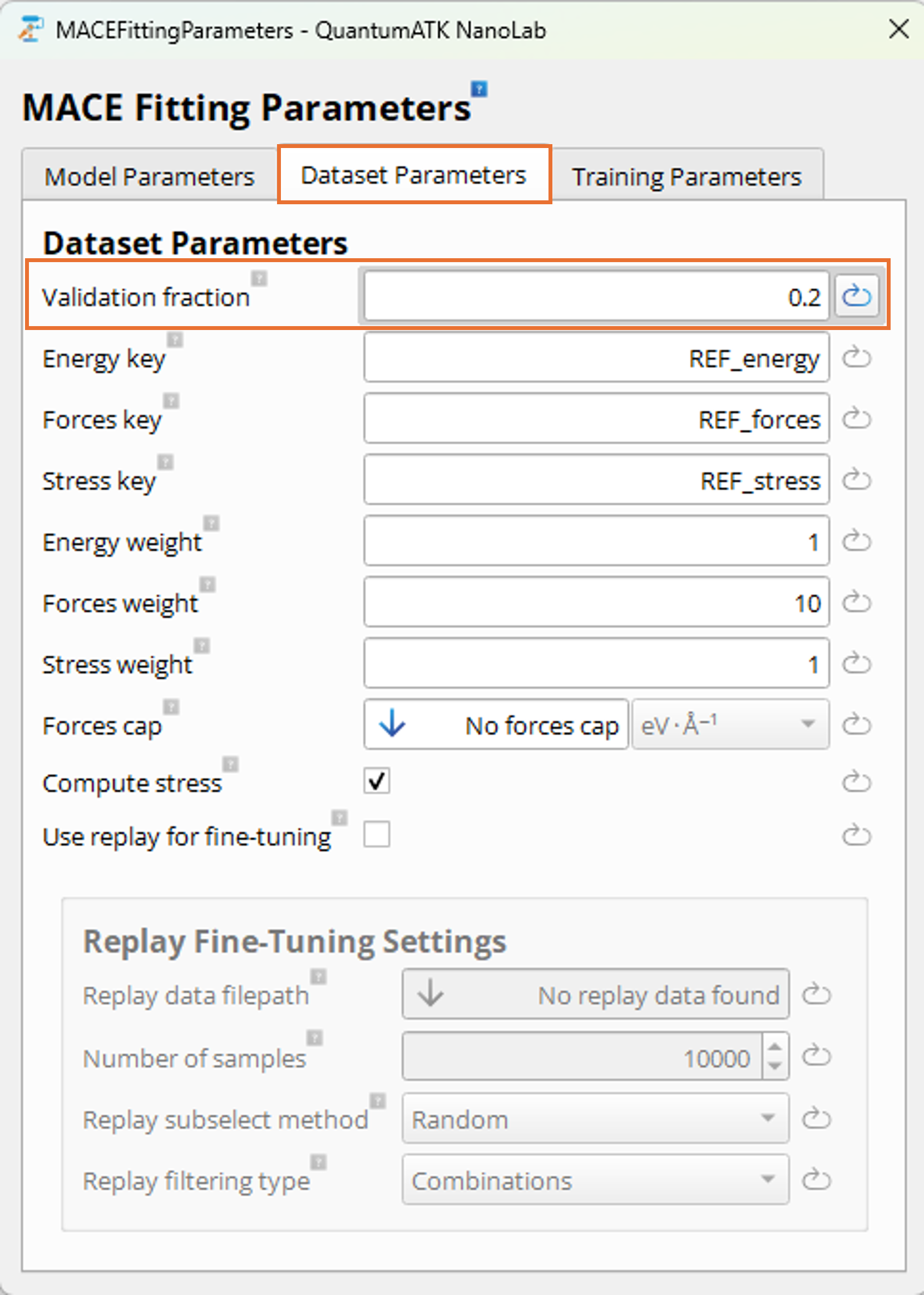This screenshot has height=1295, width=924.
Task: Open the Forces cap unit dropdown
Action: click(730, 725)
